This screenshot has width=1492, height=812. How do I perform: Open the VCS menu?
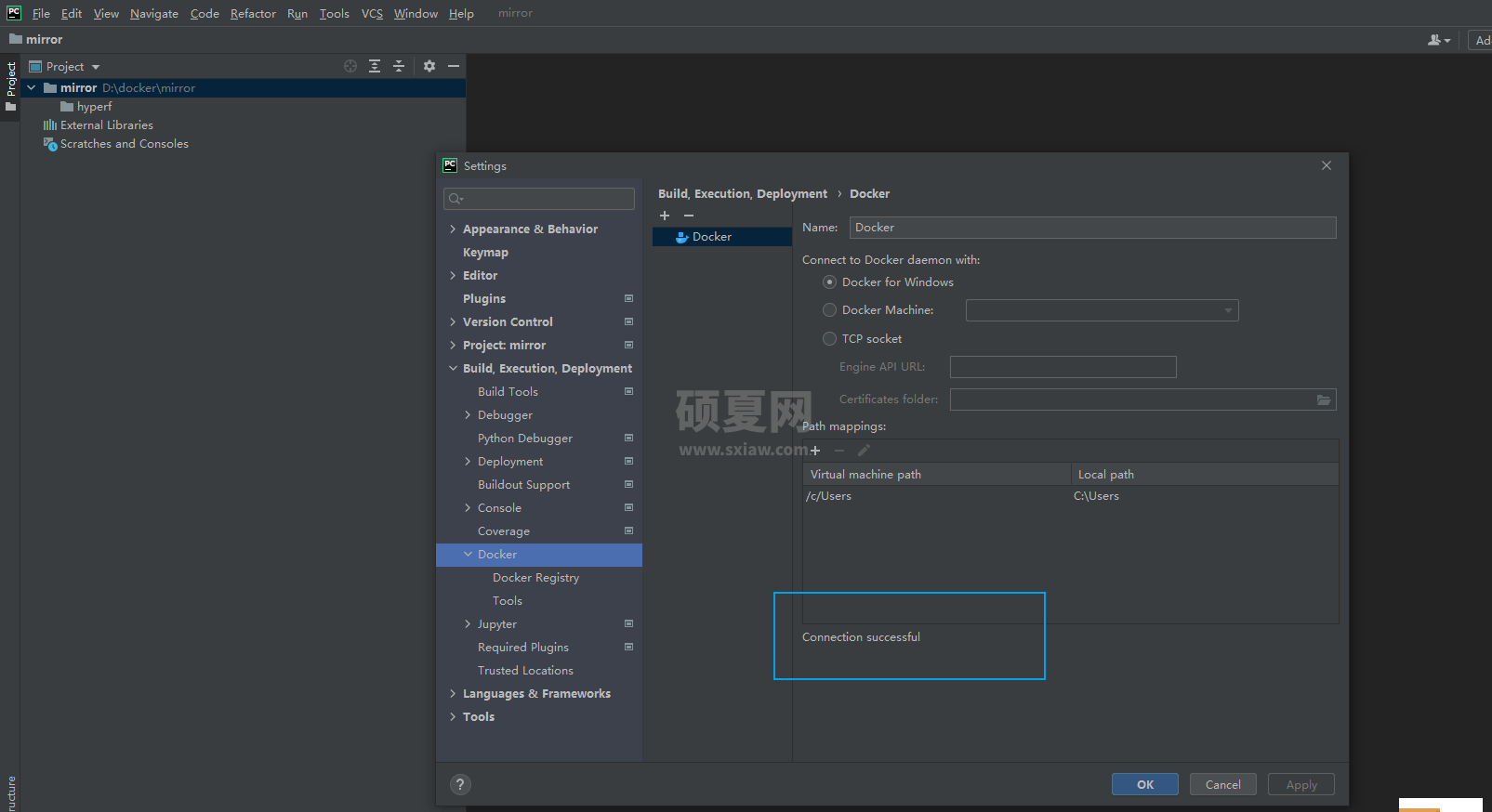(x=372, y=14)
